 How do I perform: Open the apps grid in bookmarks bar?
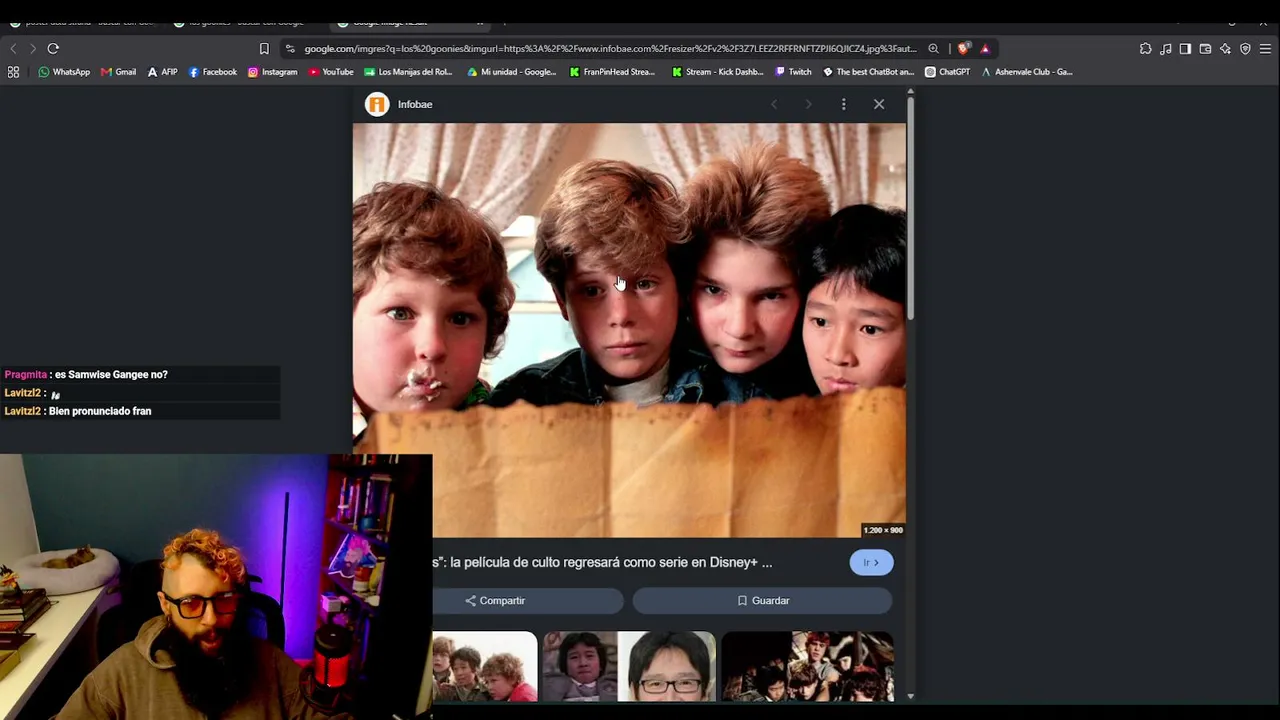[13, 72]
